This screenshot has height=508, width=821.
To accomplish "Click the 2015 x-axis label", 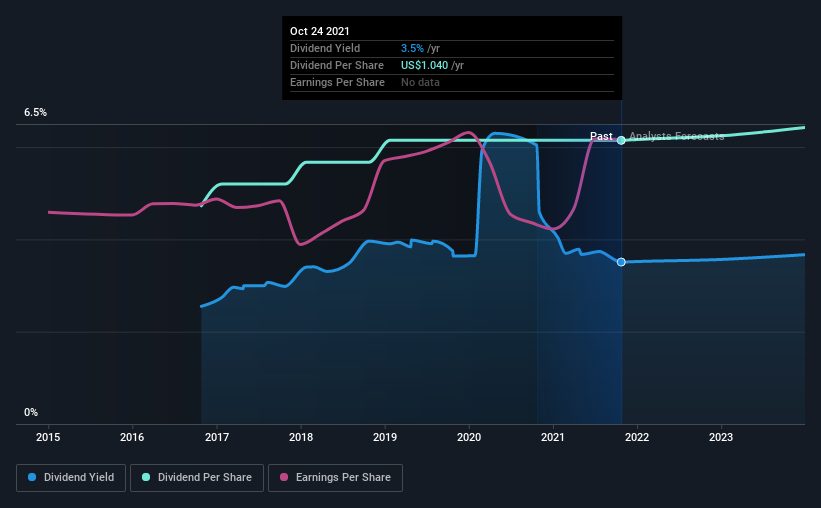I will 48,437.
